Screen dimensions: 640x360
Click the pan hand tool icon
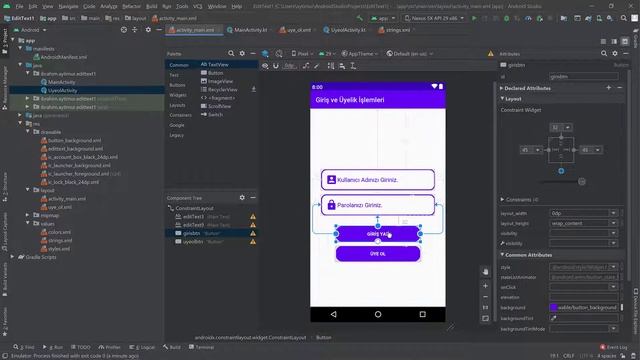point(485,272)
